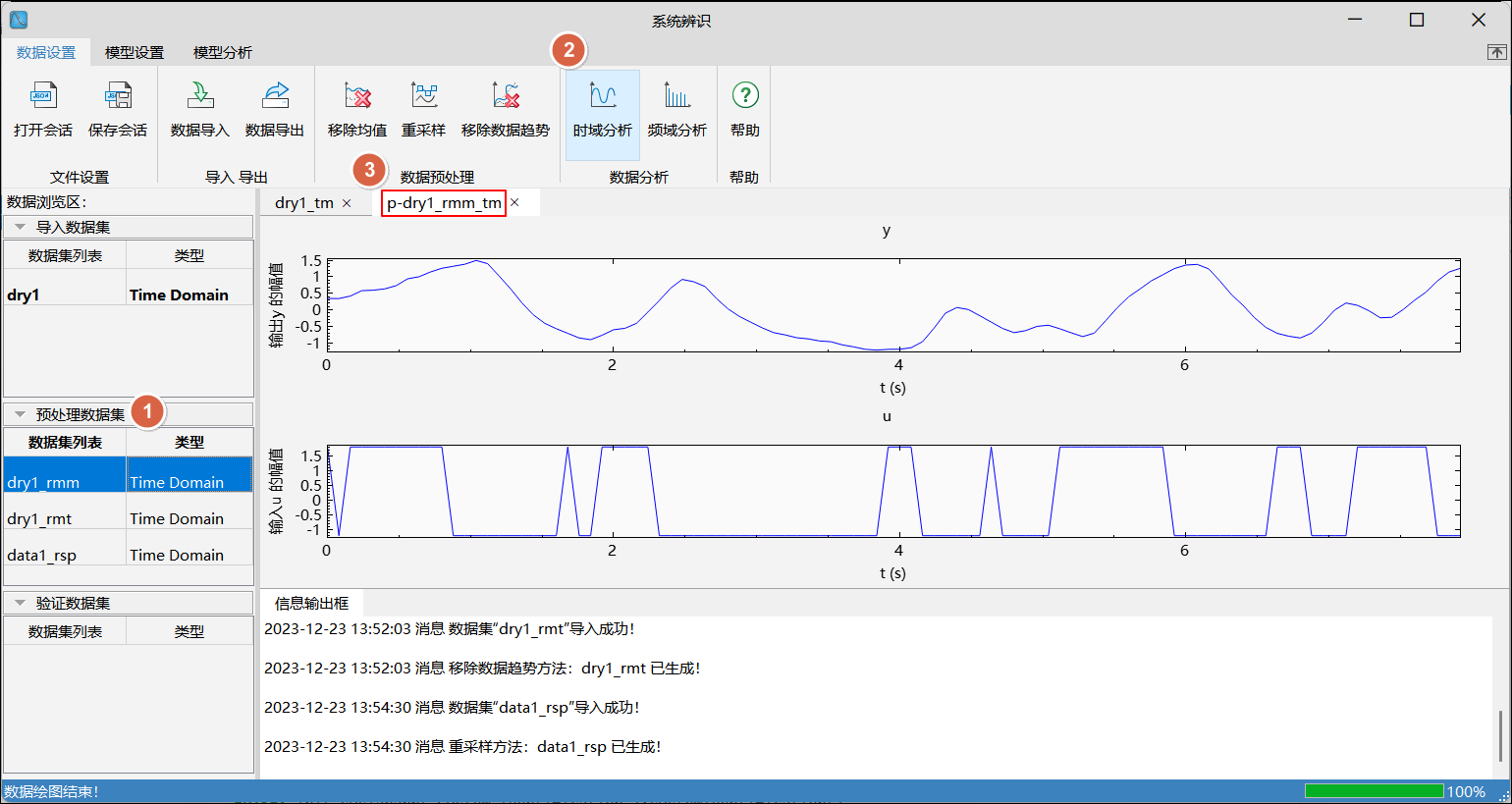Switch to the 模型分析 ribbon tab
This screenshot has height=804, width=1512.
click(x=223, y=53)
